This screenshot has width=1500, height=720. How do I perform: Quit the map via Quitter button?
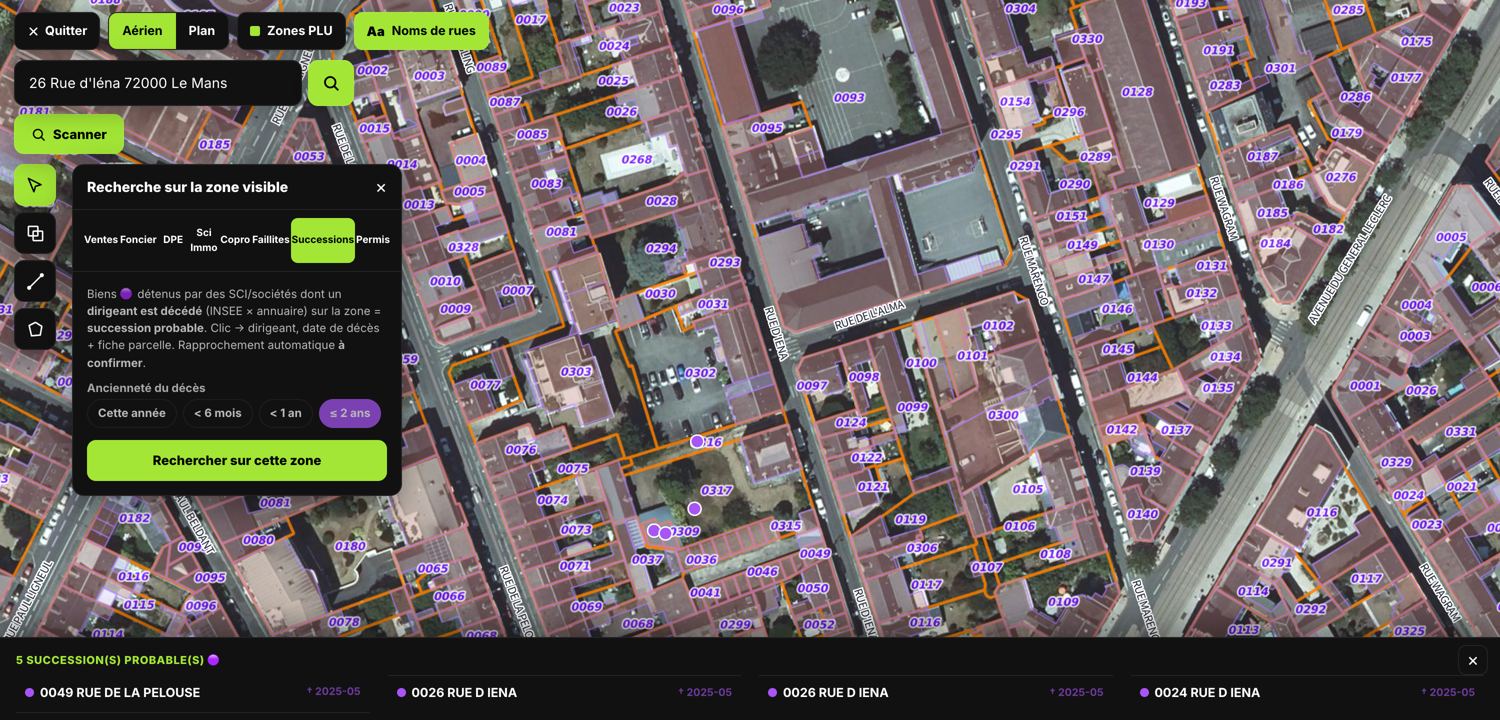57,31
